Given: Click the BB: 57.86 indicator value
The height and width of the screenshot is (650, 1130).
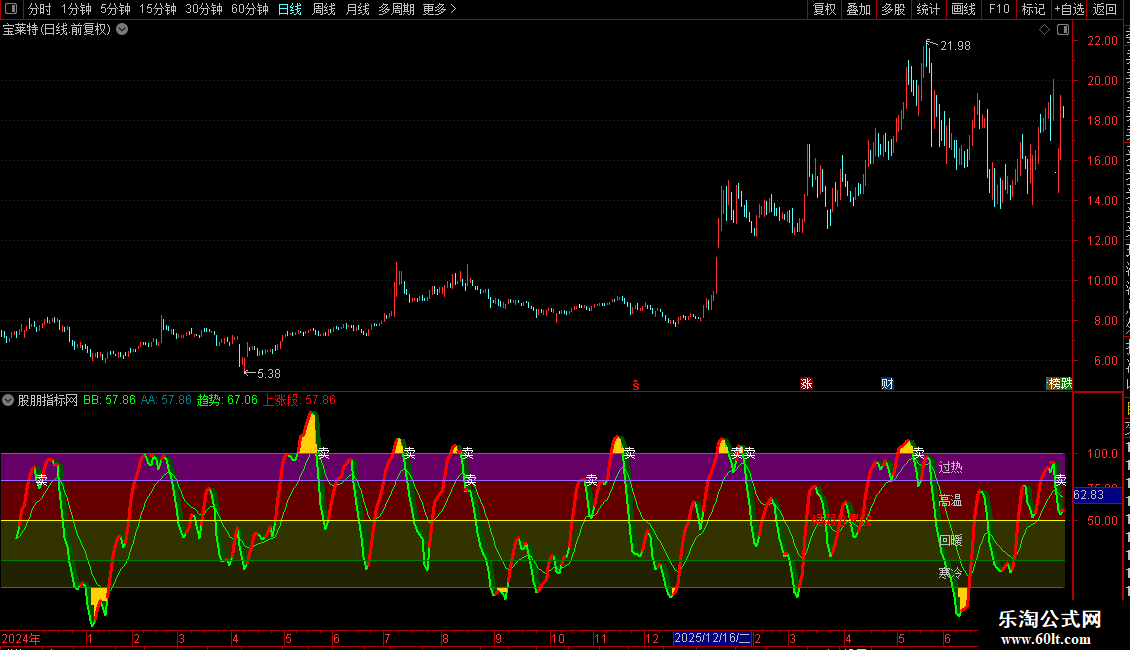Looking at the screenshot, I should tap(109, 400).
